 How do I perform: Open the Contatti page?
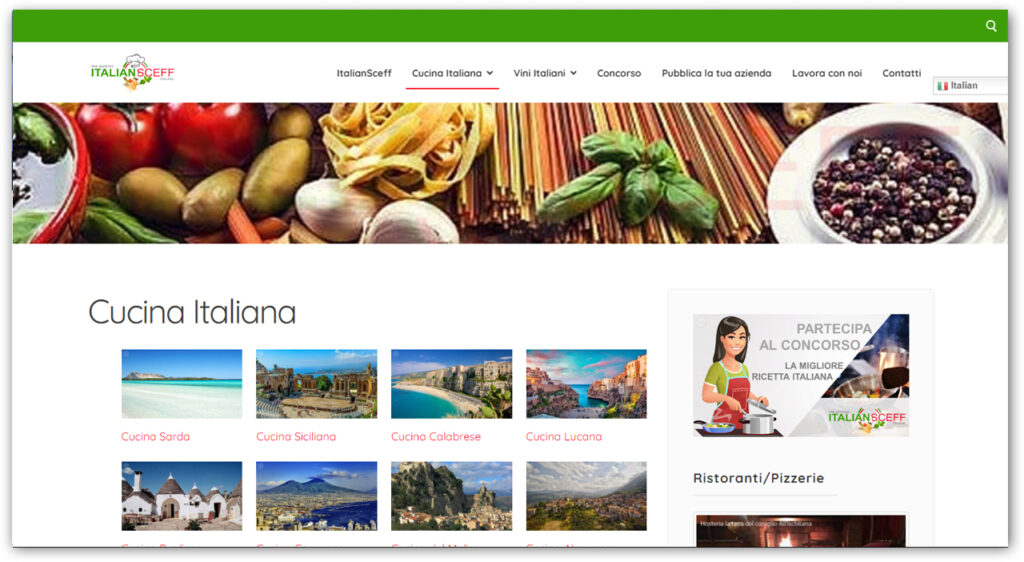(x=901, y=73)
